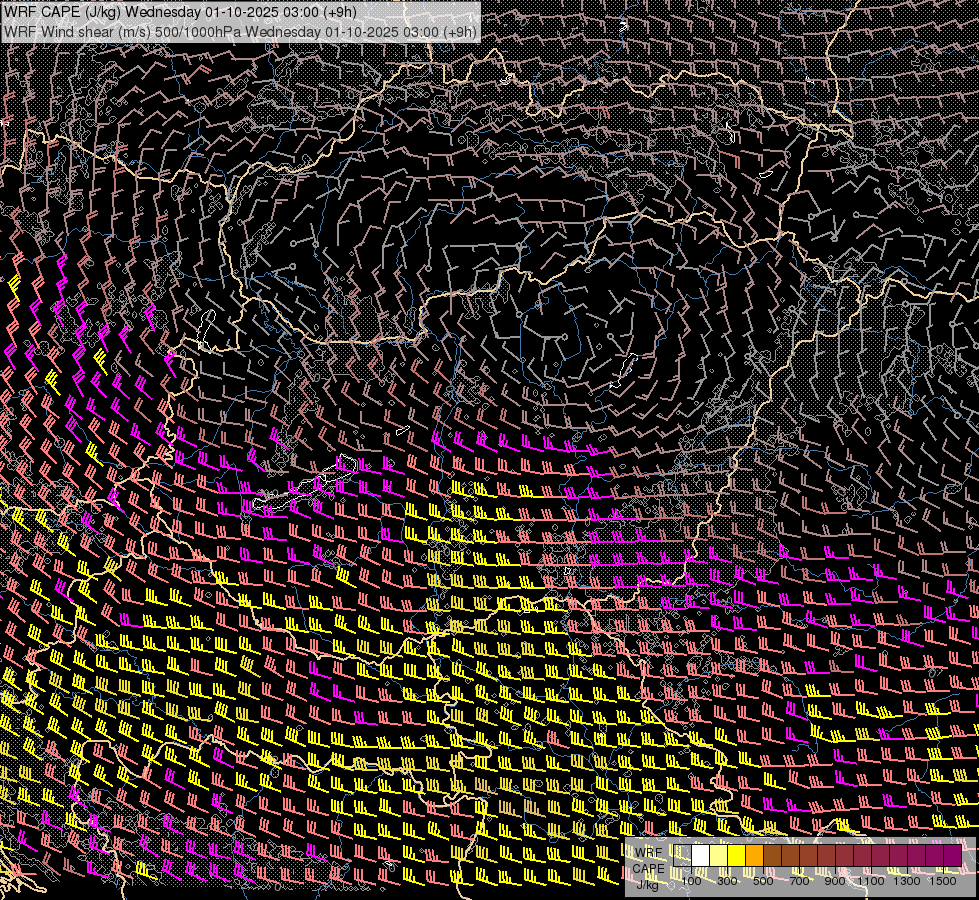Pick the white swatch in the CAPE legend
This screenshot has width=979, height=900.
(701, 856)
